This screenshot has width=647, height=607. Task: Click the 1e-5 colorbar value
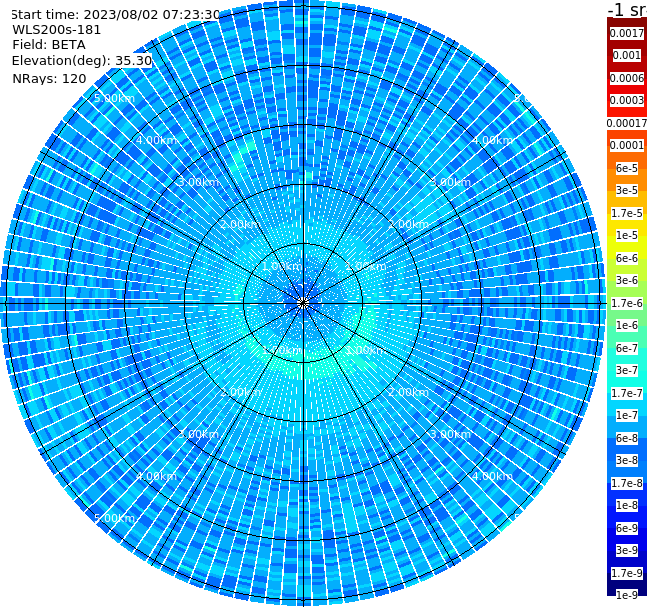click(x=627, y=235)
